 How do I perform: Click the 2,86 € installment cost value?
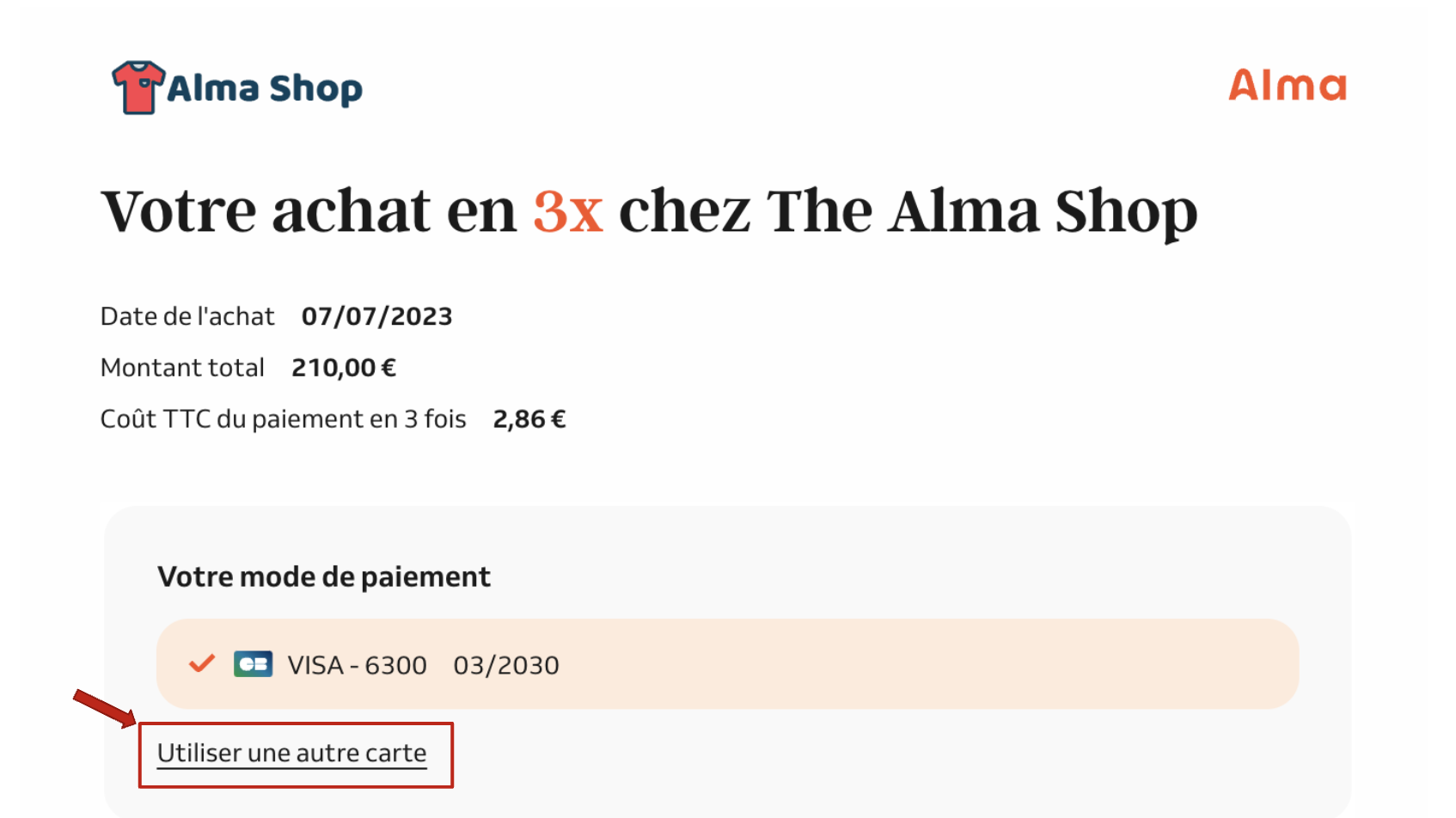(529, 419)
